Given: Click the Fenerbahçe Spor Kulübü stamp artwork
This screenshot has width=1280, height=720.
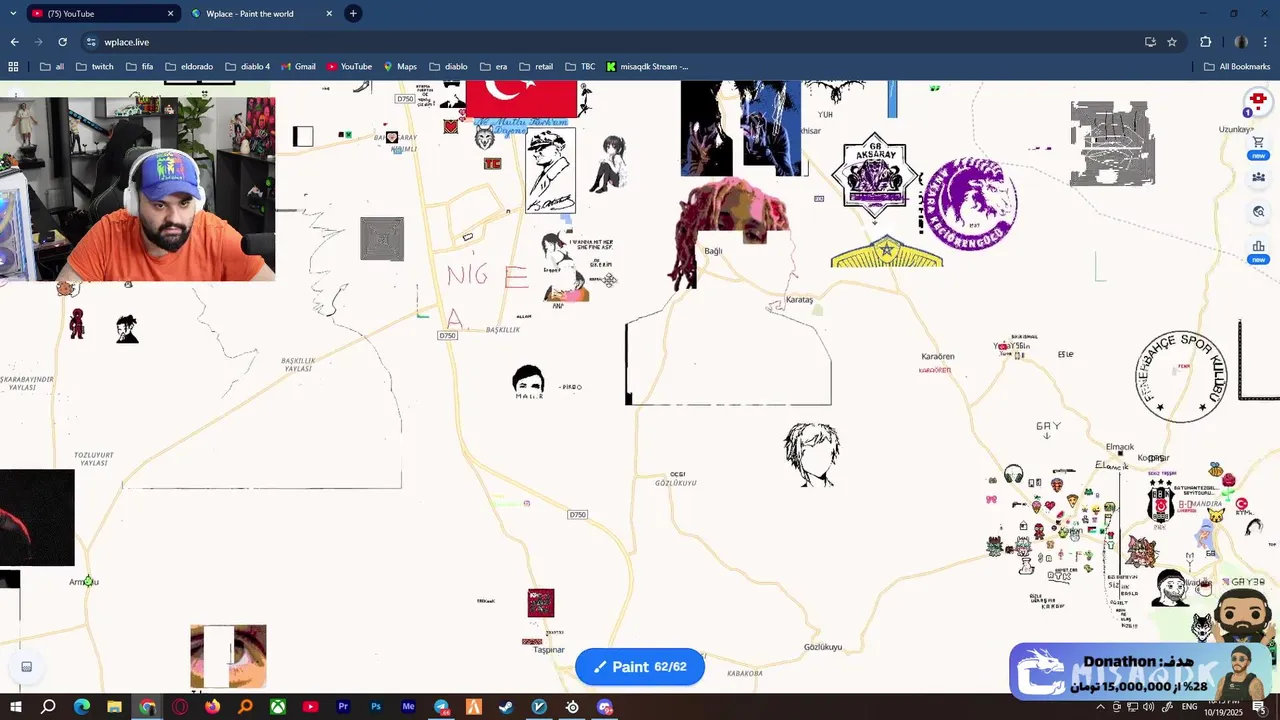Looking at the screenshot, I should [1181, 377].
